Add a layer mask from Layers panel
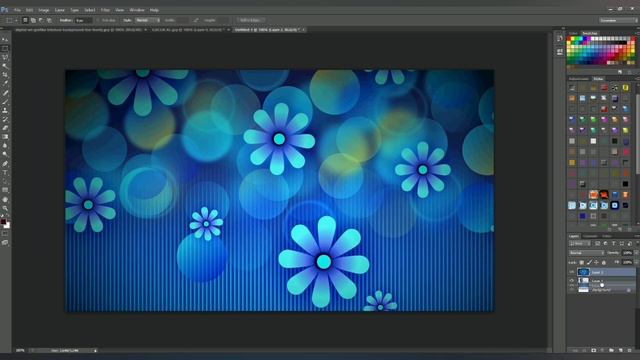640x360 pixels. [x=593, y=350]
